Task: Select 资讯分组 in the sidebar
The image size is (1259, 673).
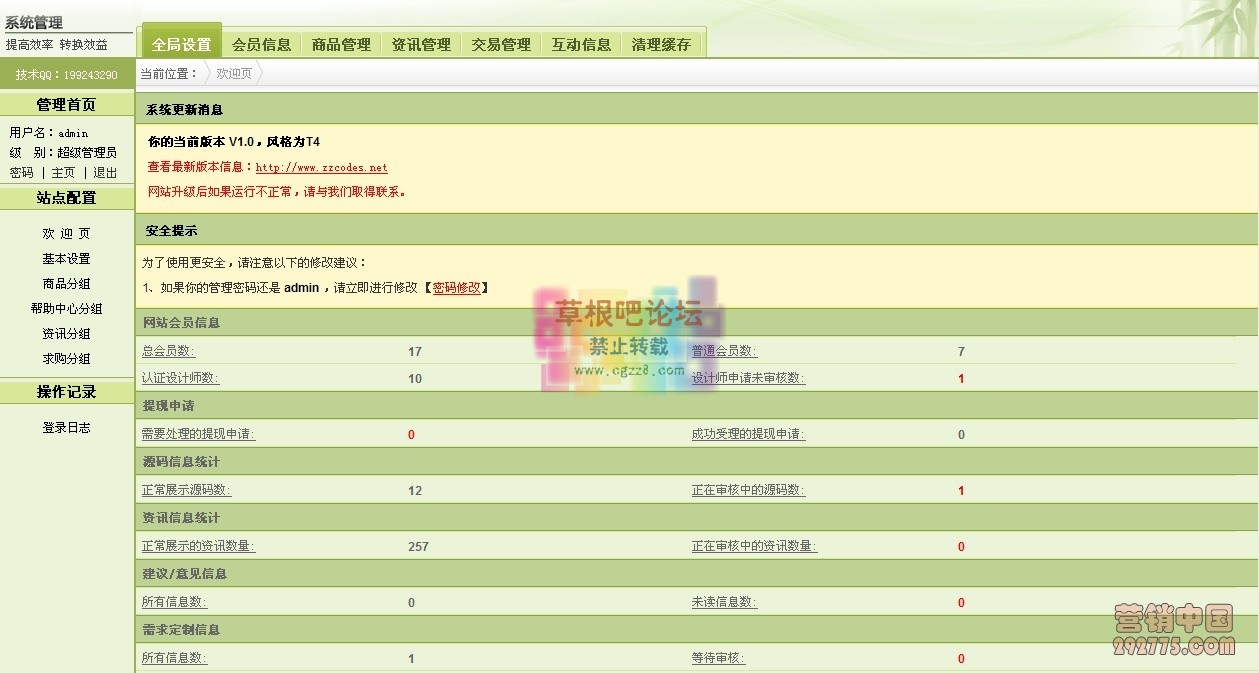Action: click(66, 333)
